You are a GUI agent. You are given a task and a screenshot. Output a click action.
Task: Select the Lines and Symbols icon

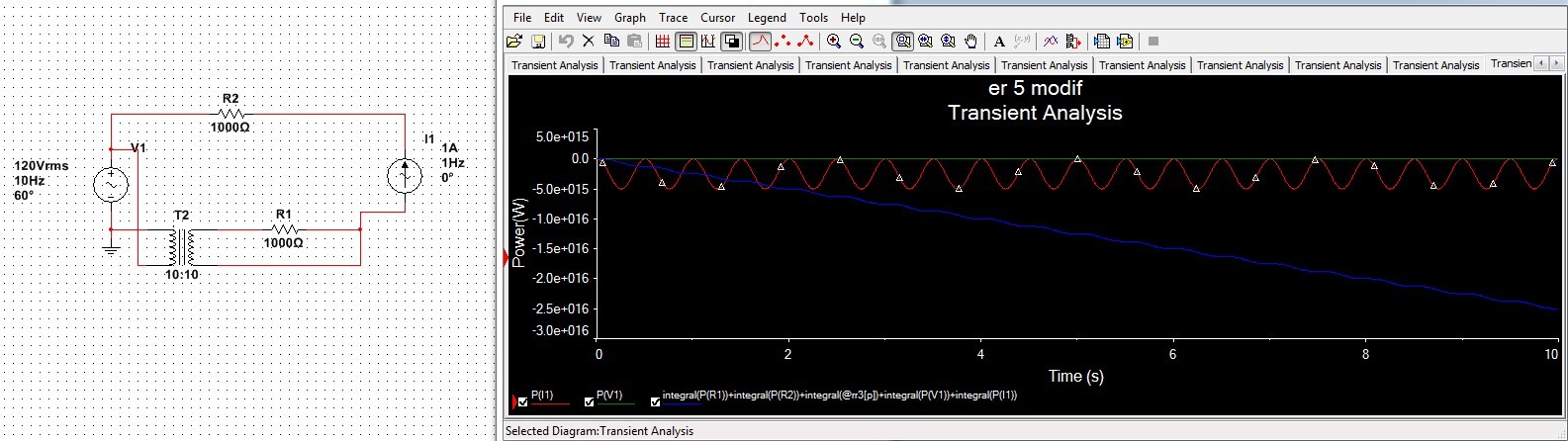[805, 41]
